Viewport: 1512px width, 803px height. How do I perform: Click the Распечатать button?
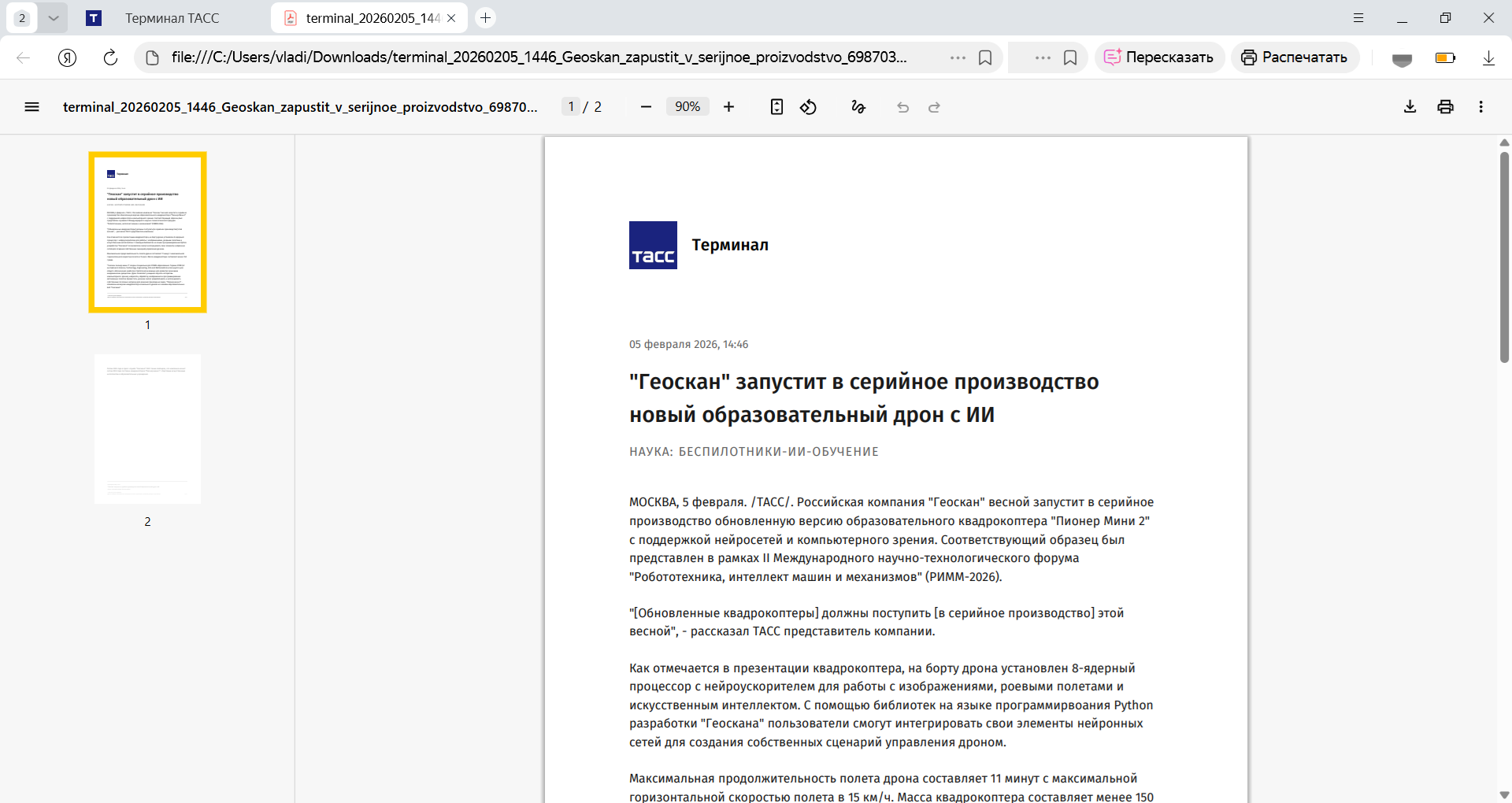[x=1295, y=57]
